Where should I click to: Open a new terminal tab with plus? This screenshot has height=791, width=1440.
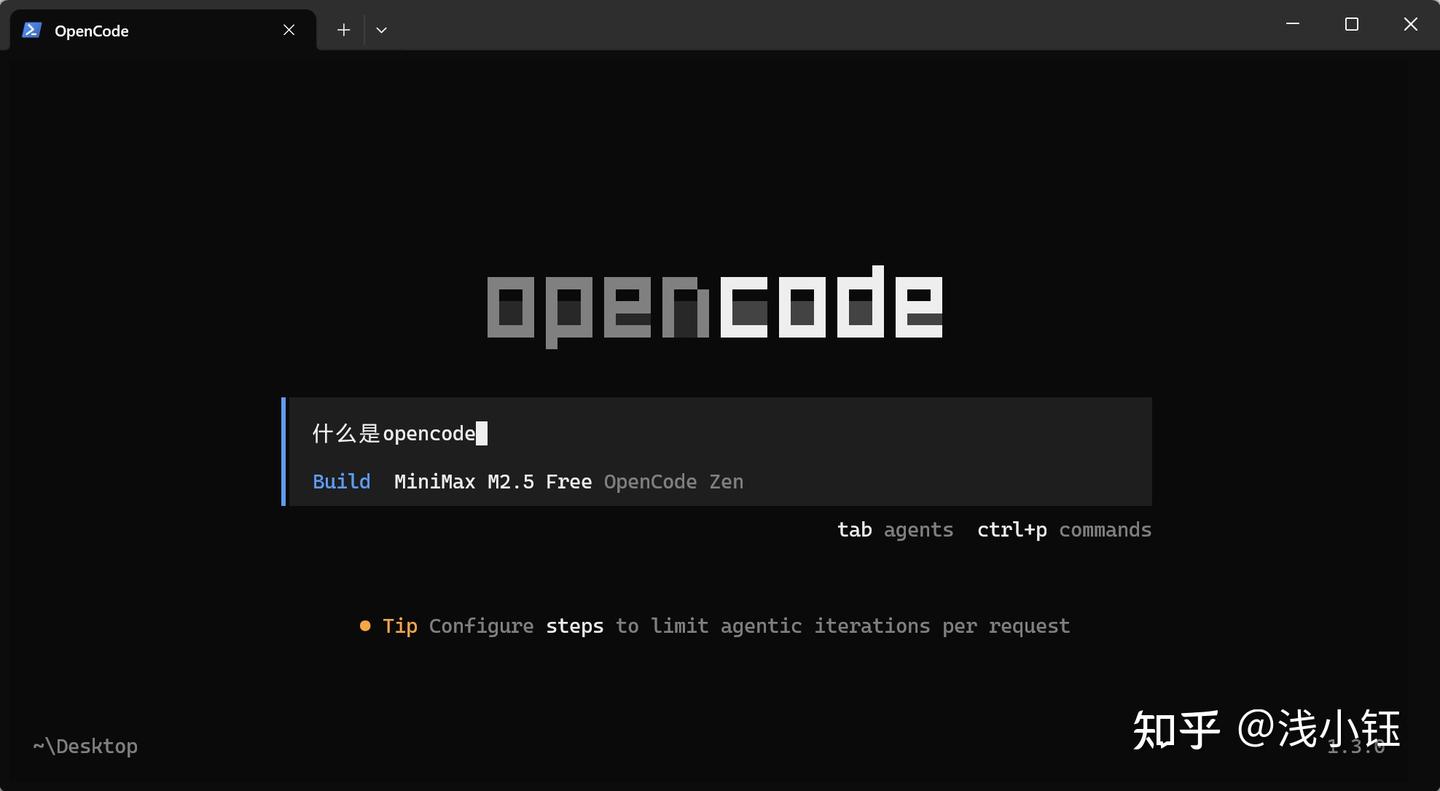343,30
